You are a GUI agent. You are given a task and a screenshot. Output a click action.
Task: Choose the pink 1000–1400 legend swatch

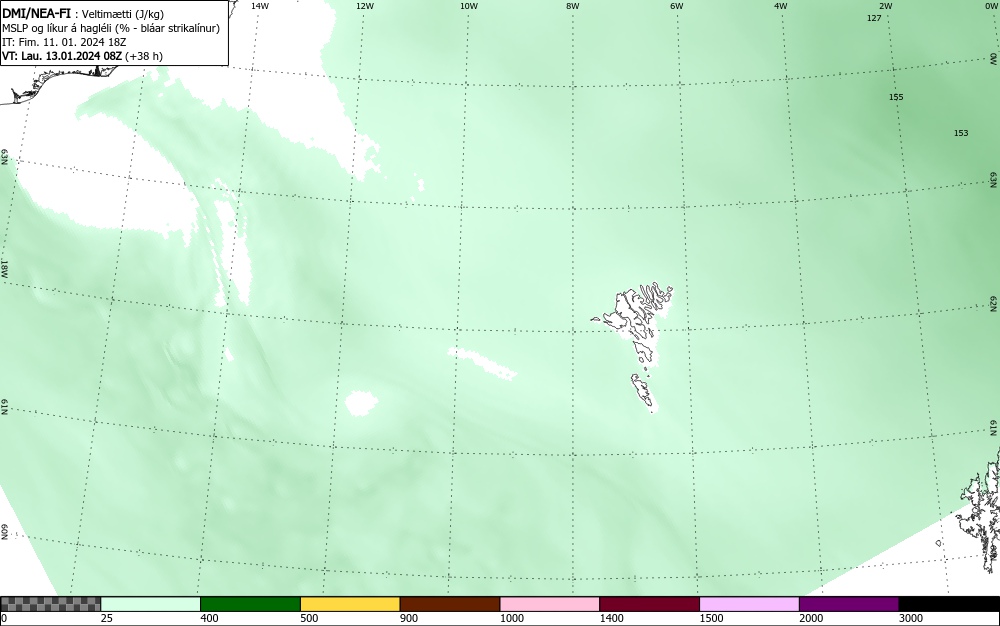(550, 604)
